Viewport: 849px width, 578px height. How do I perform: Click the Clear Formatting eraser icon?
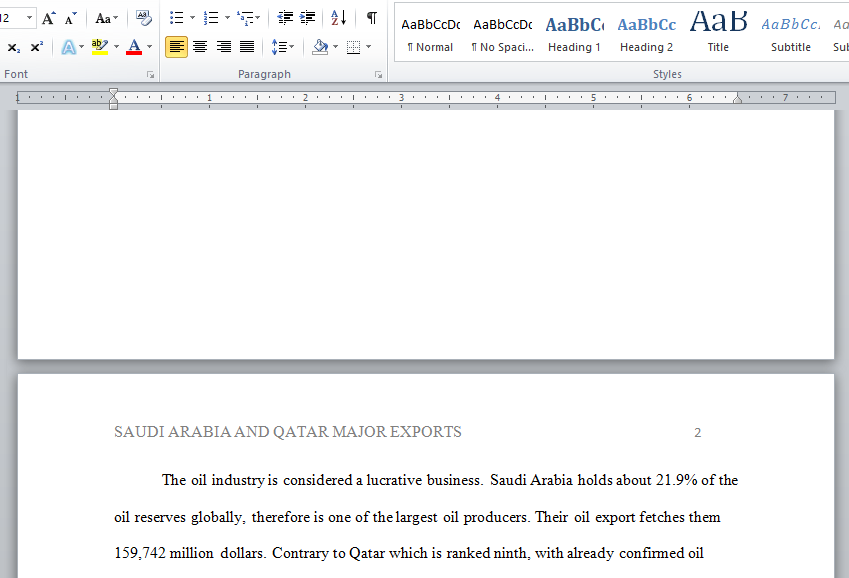tap(143, 18)
